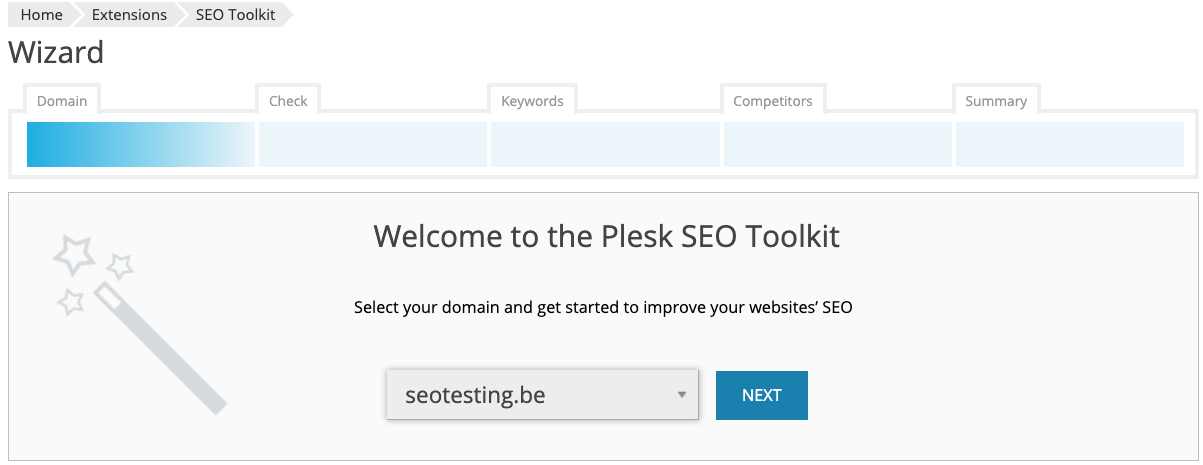Switch to the Check wizard step
This screenshot has width=1203, height=465.
coord(288,101)
